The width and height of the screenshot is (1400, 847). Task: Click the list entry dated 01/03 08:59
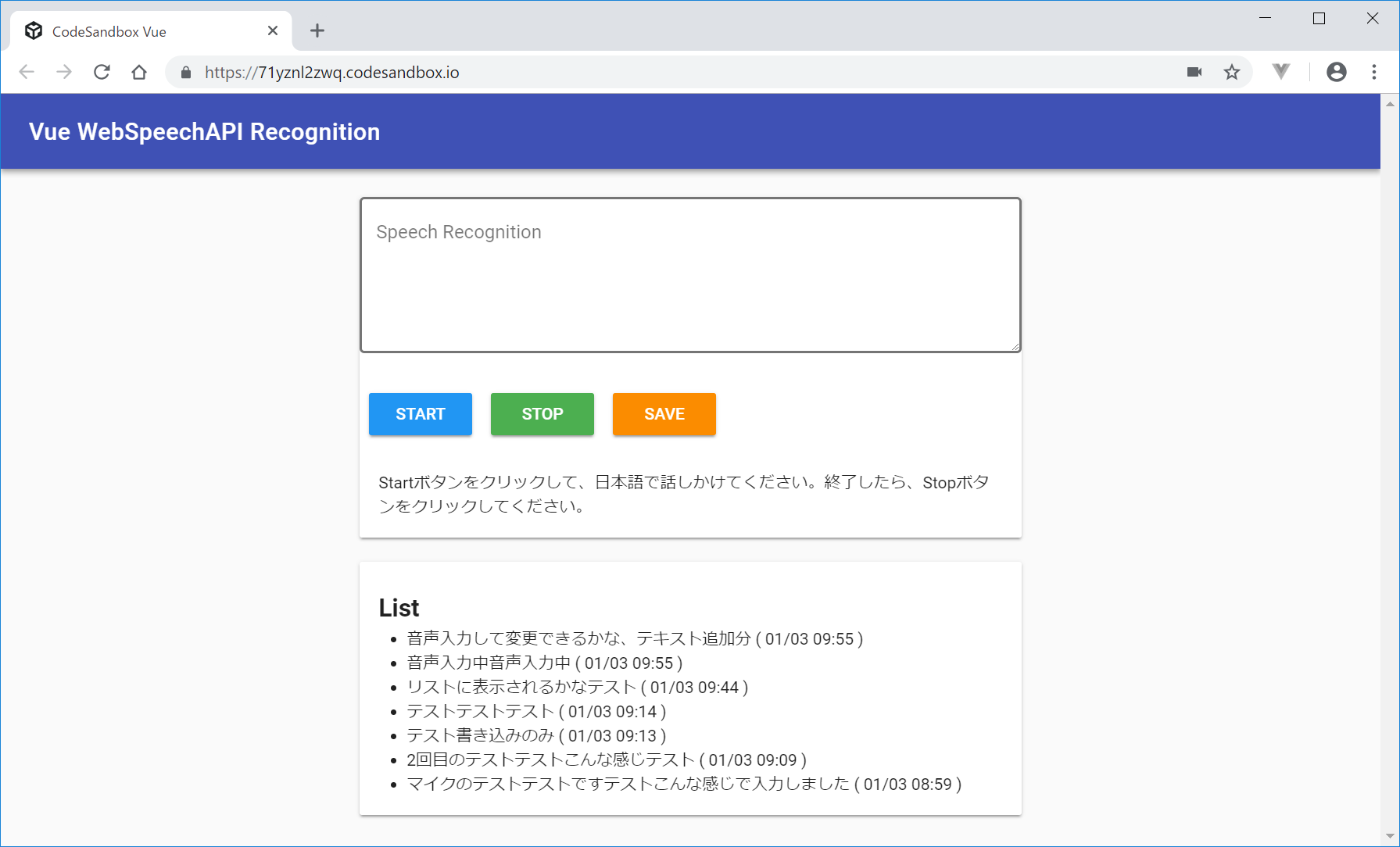[683, 784]
